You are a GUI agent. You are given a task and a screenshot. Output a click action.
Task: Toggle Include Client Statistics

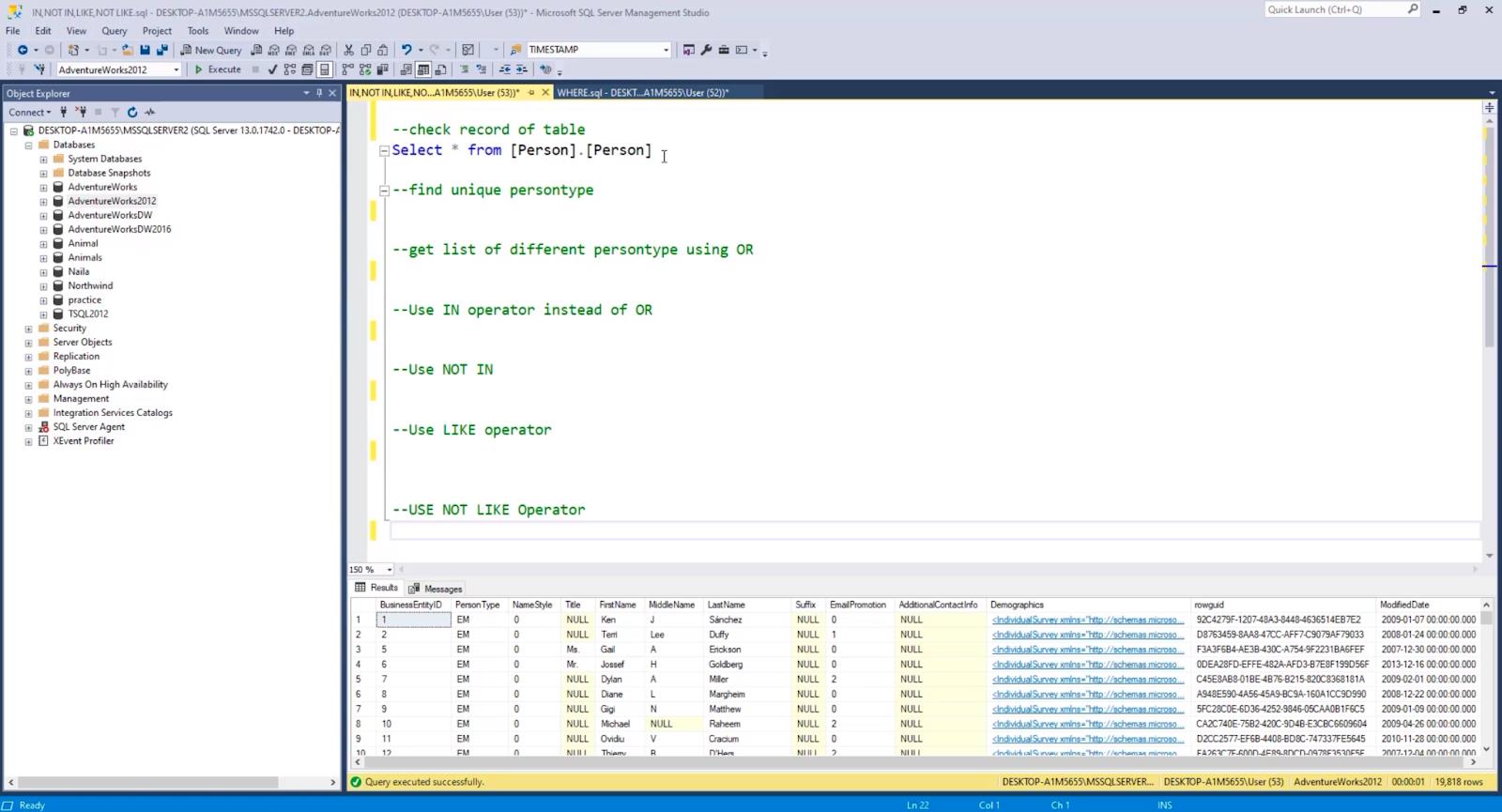pyautogui.click(x=382, y=69)
